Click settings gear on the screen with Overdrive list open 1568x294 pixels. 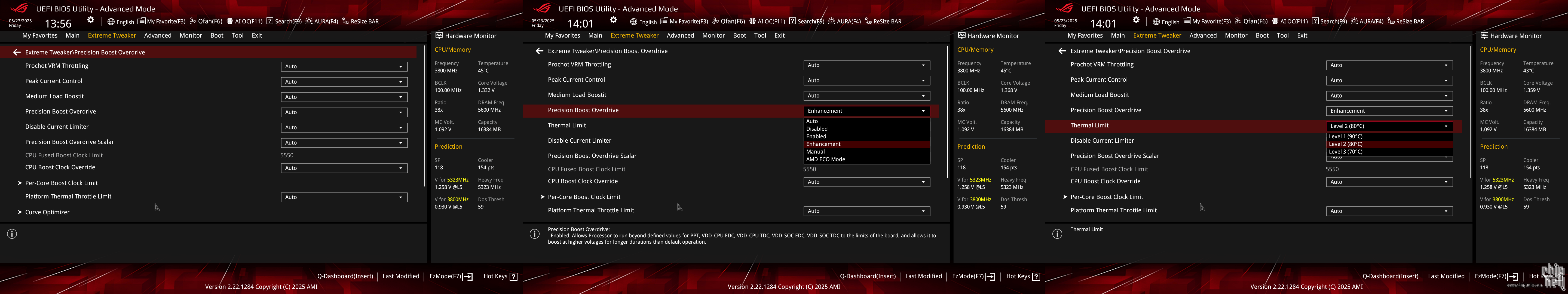pyautogui.click(x=614, y=20)
